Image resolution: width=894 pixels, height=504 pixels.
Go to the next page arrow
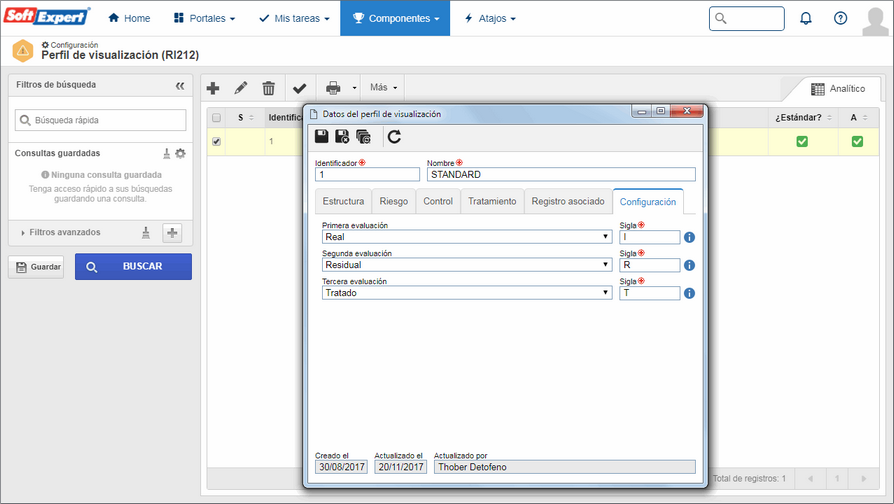pyautogui.click(x=864, y=479)
